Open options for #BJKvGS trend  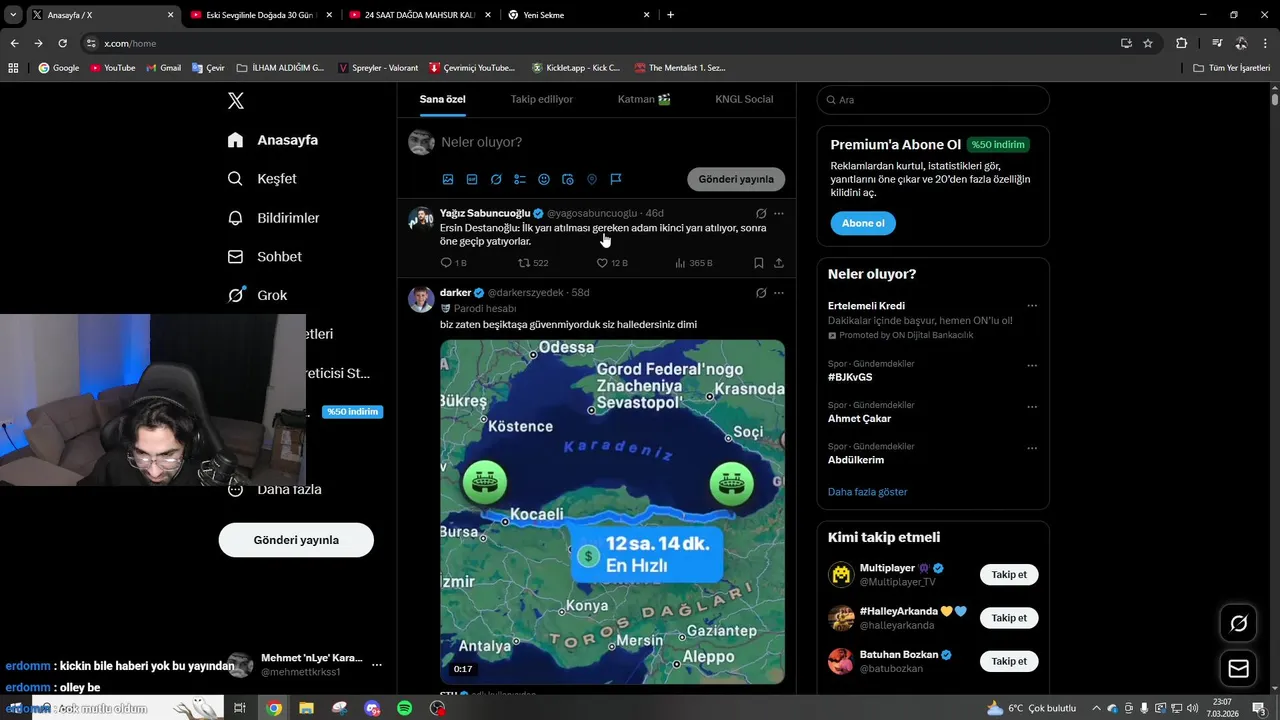point(1032,366)
